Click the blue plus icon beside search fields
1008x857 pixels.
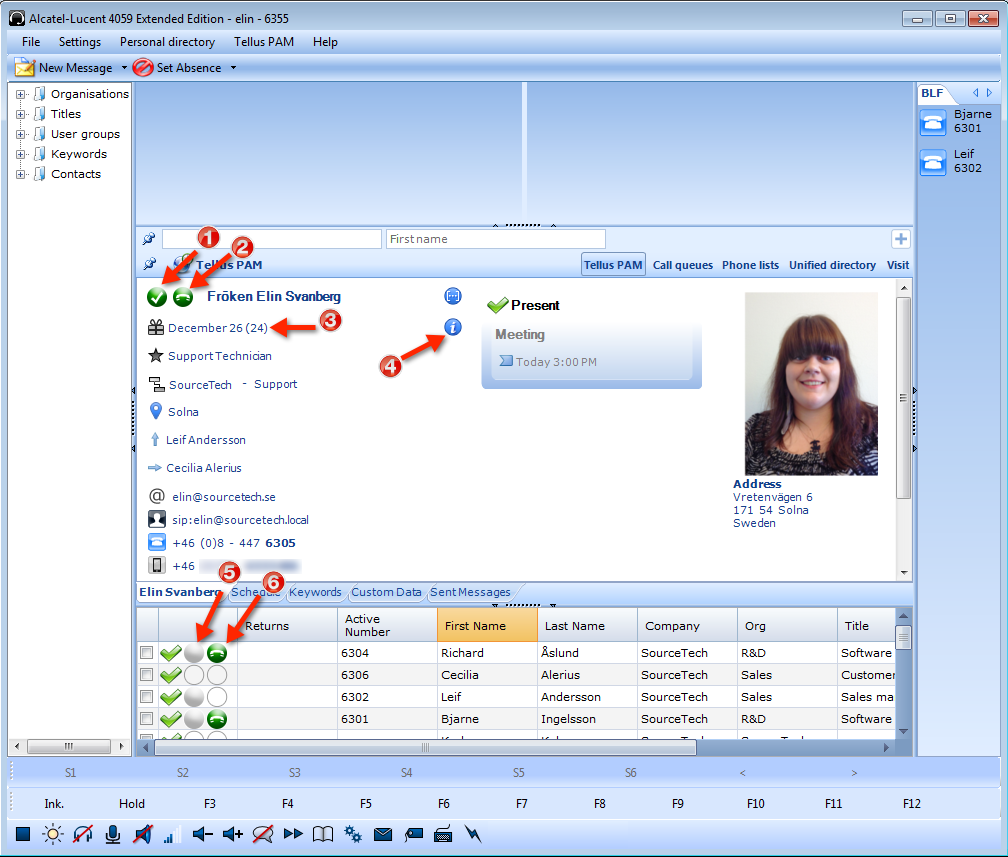900,239
